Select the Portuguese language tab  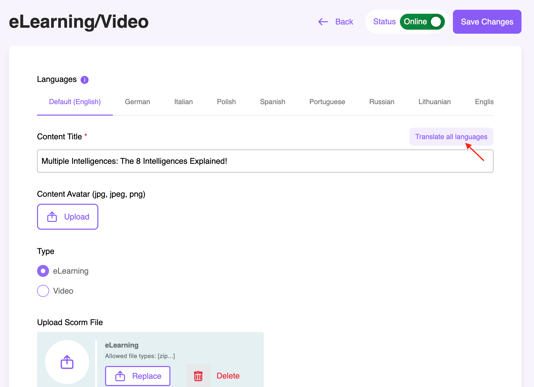point(327,102)
